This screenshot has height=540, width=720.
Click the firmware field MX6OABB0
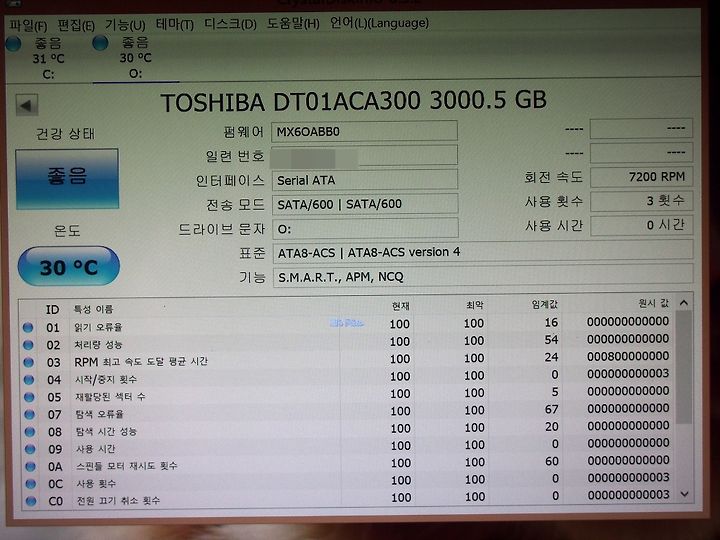click(x=364, y=131)
